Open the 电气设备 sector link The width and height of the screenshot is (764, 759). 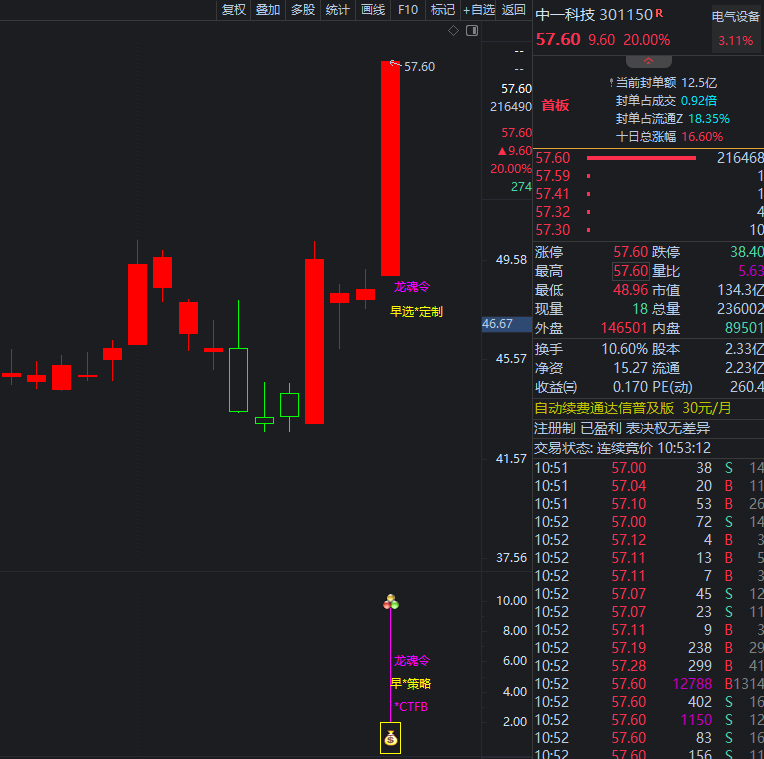735,16
